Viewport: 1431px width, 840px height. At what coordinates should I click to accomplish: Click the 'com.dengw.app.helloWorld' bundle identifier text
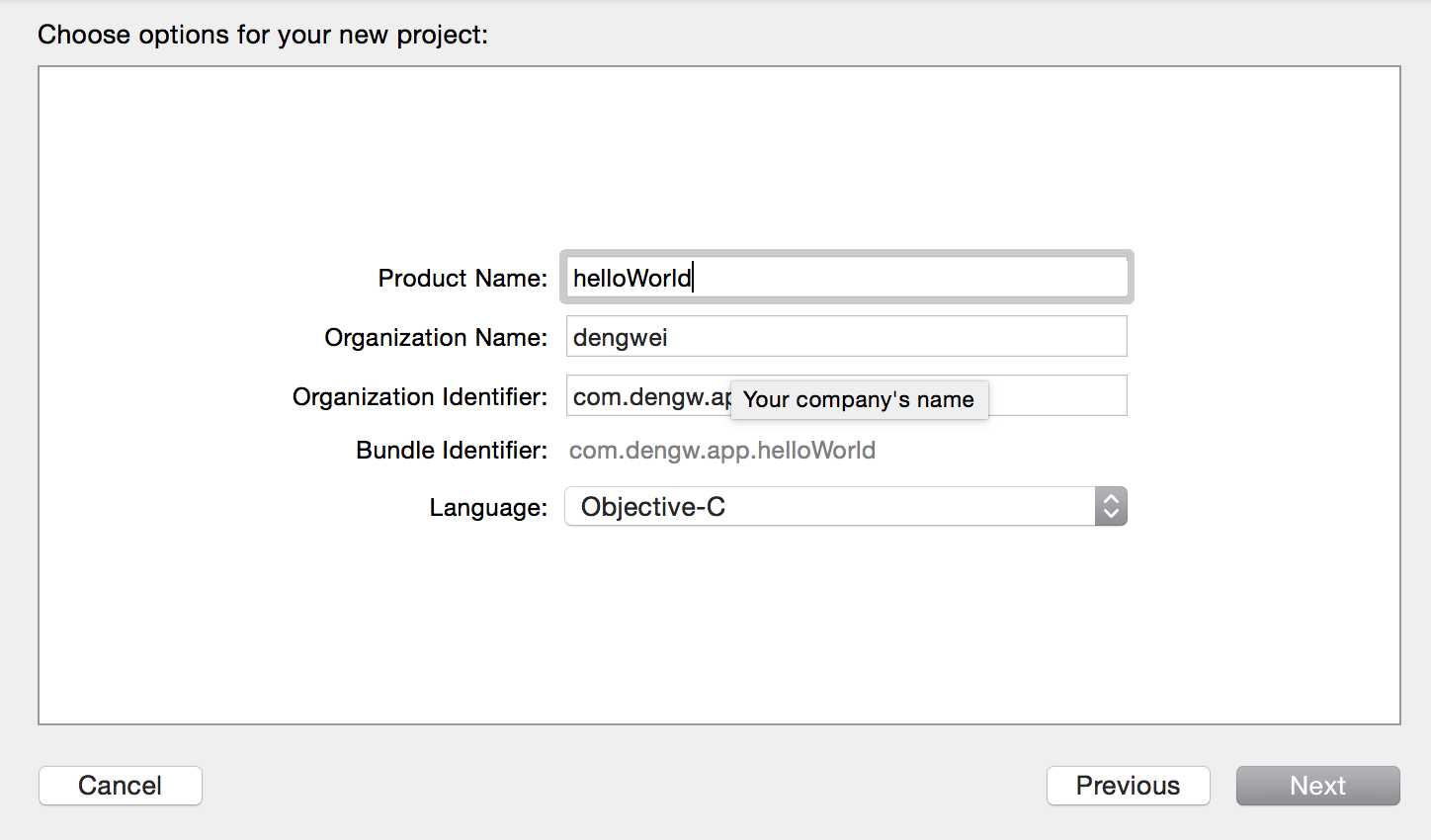pos(722,451)
